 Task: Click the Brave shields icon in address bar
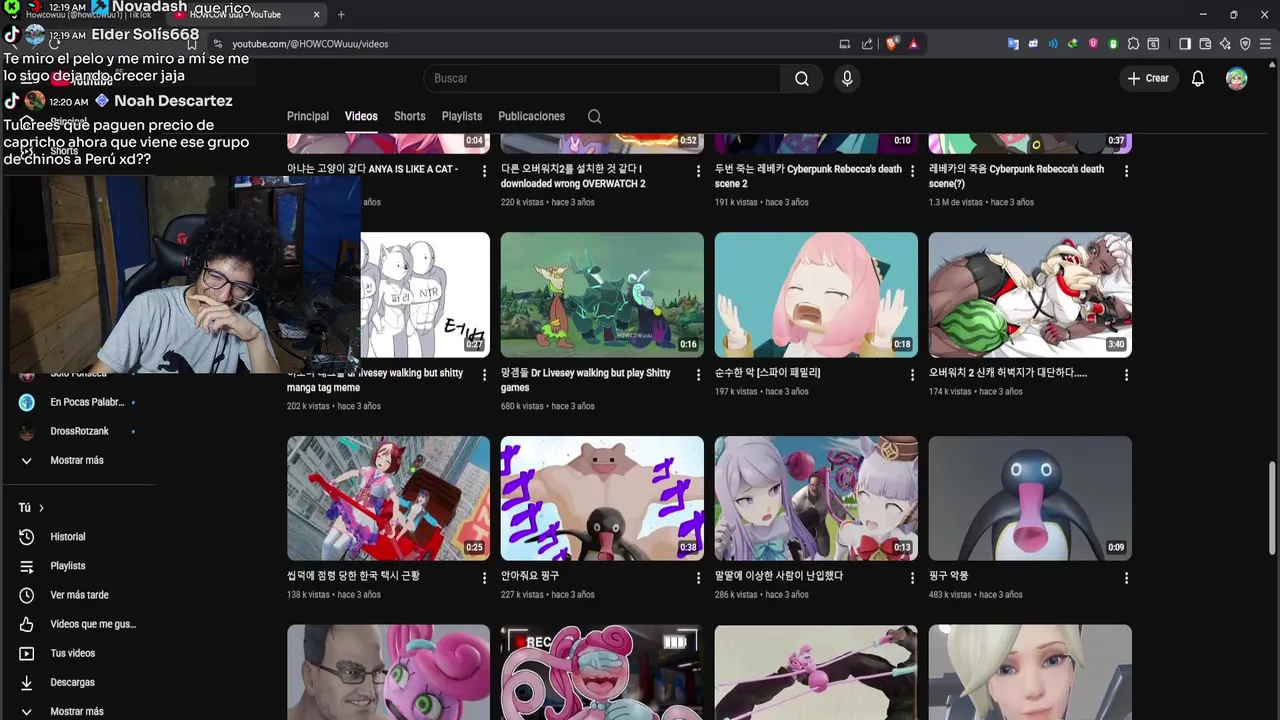click(x=892, y=44)
